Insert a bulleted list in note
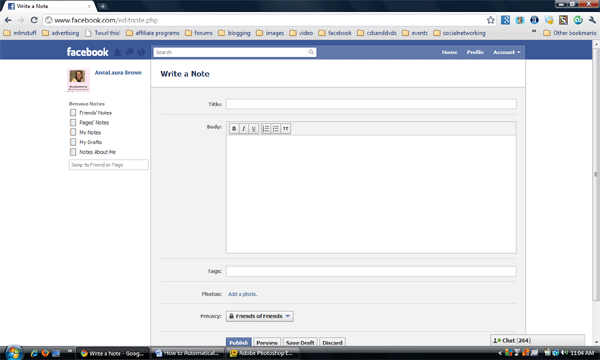Image resolution: width=600 pixels, height=360 pixels. coord(276,129)
